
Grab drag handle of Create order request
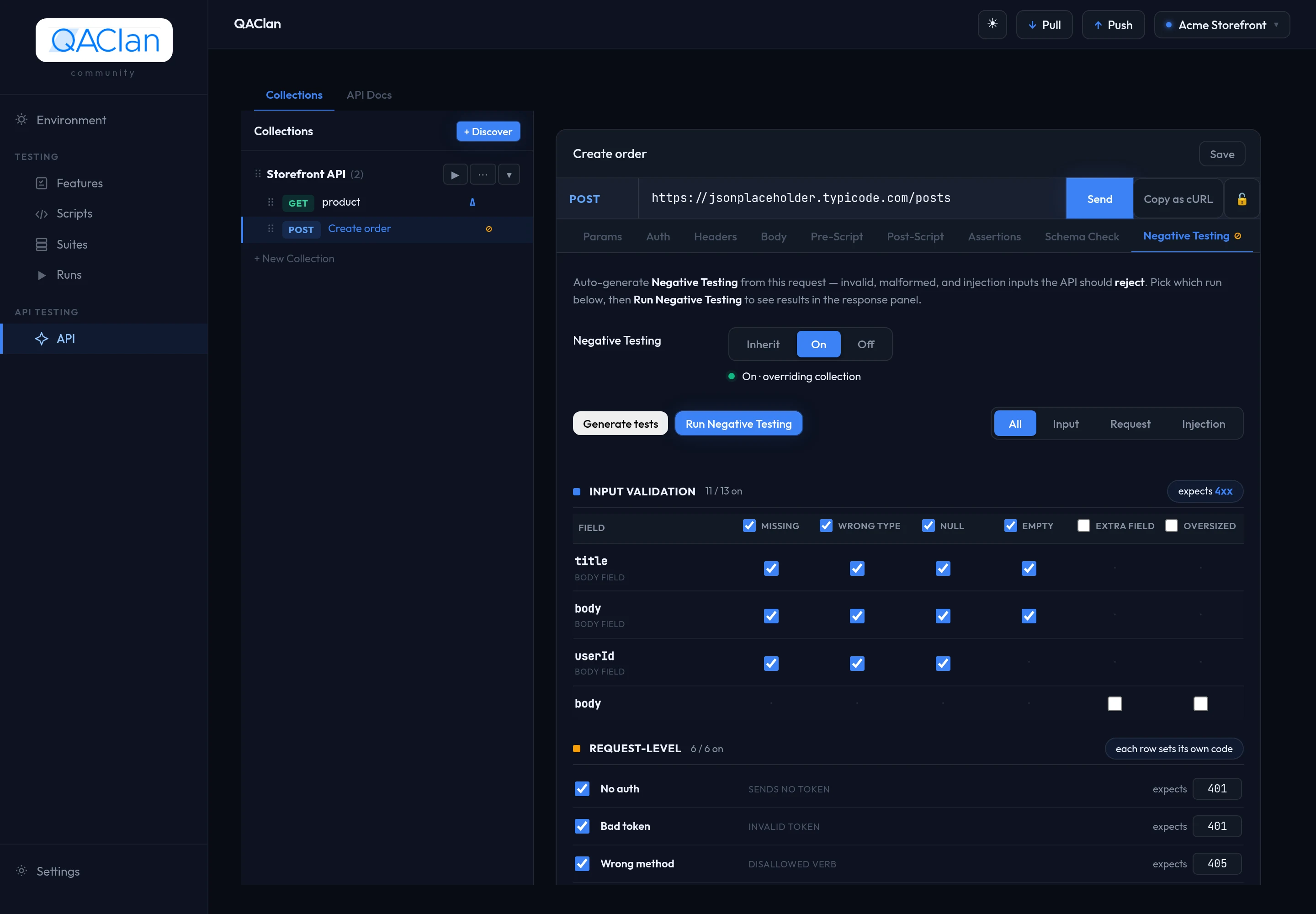(x=271, y=228)
